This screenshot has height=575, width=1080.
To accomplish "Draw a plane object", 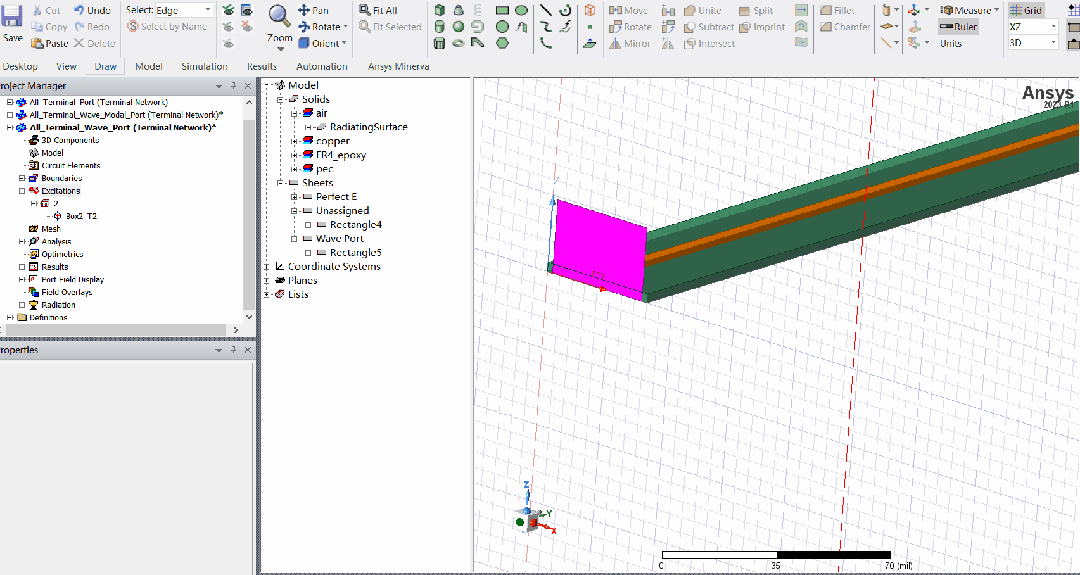I will click(x=590, y=43).
